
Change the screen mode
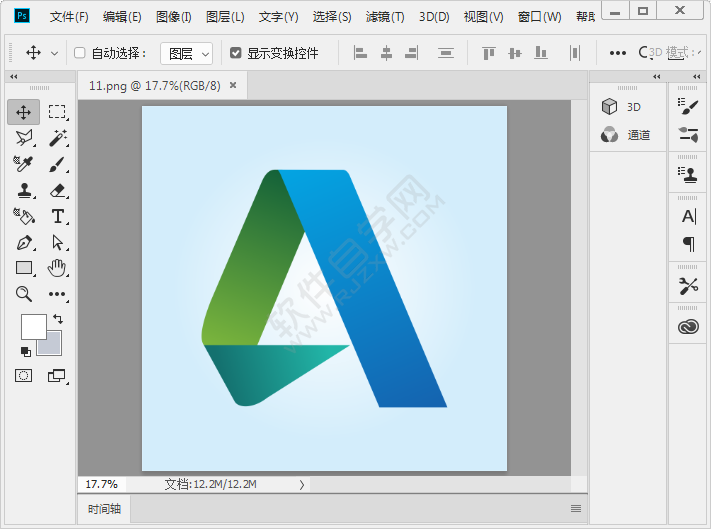(57, 375)
